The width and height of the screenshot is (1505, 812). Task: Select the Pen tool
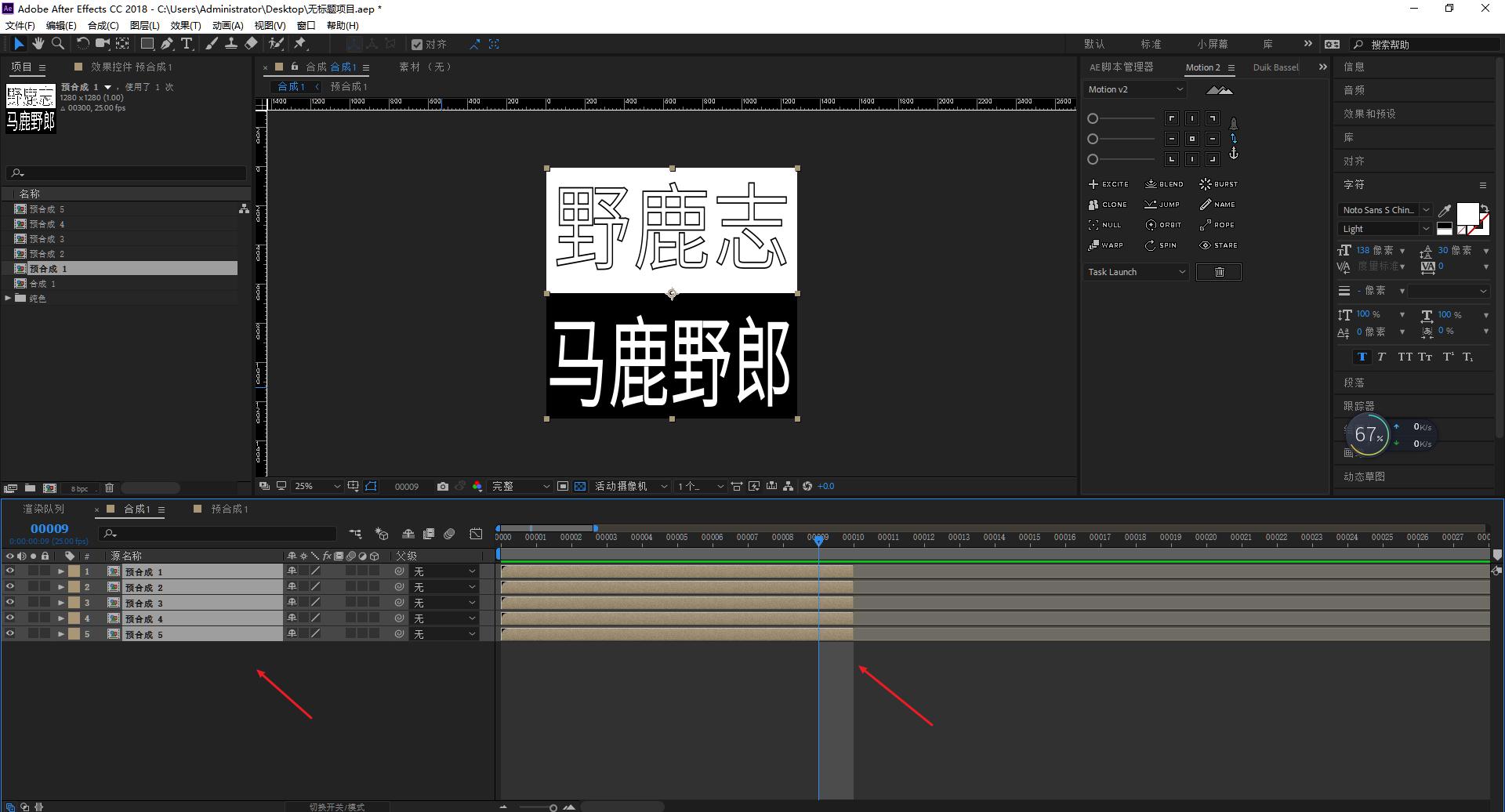point(168,45)
